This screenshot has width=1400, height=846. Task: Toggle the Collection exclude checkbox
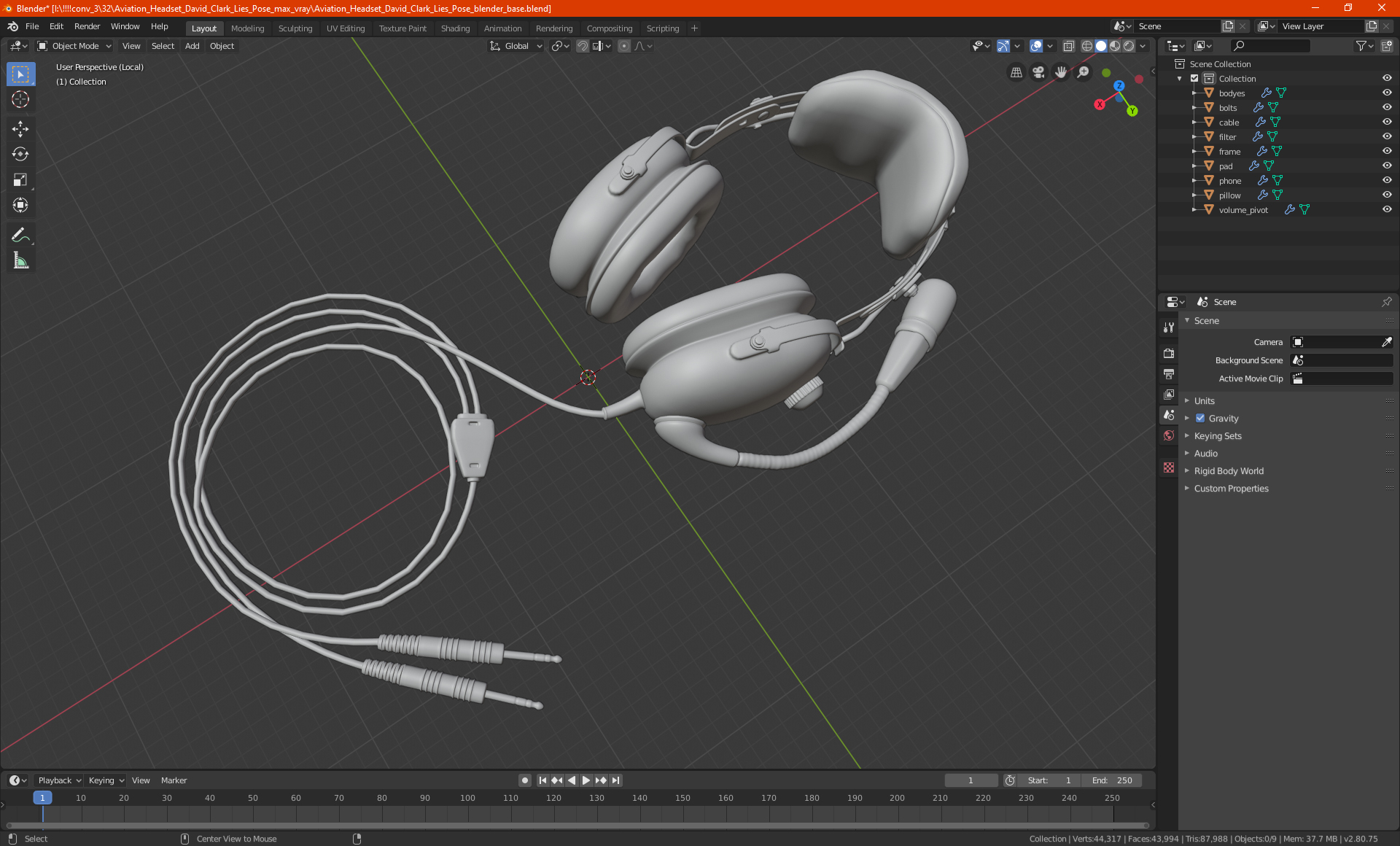pos(1194,79)
